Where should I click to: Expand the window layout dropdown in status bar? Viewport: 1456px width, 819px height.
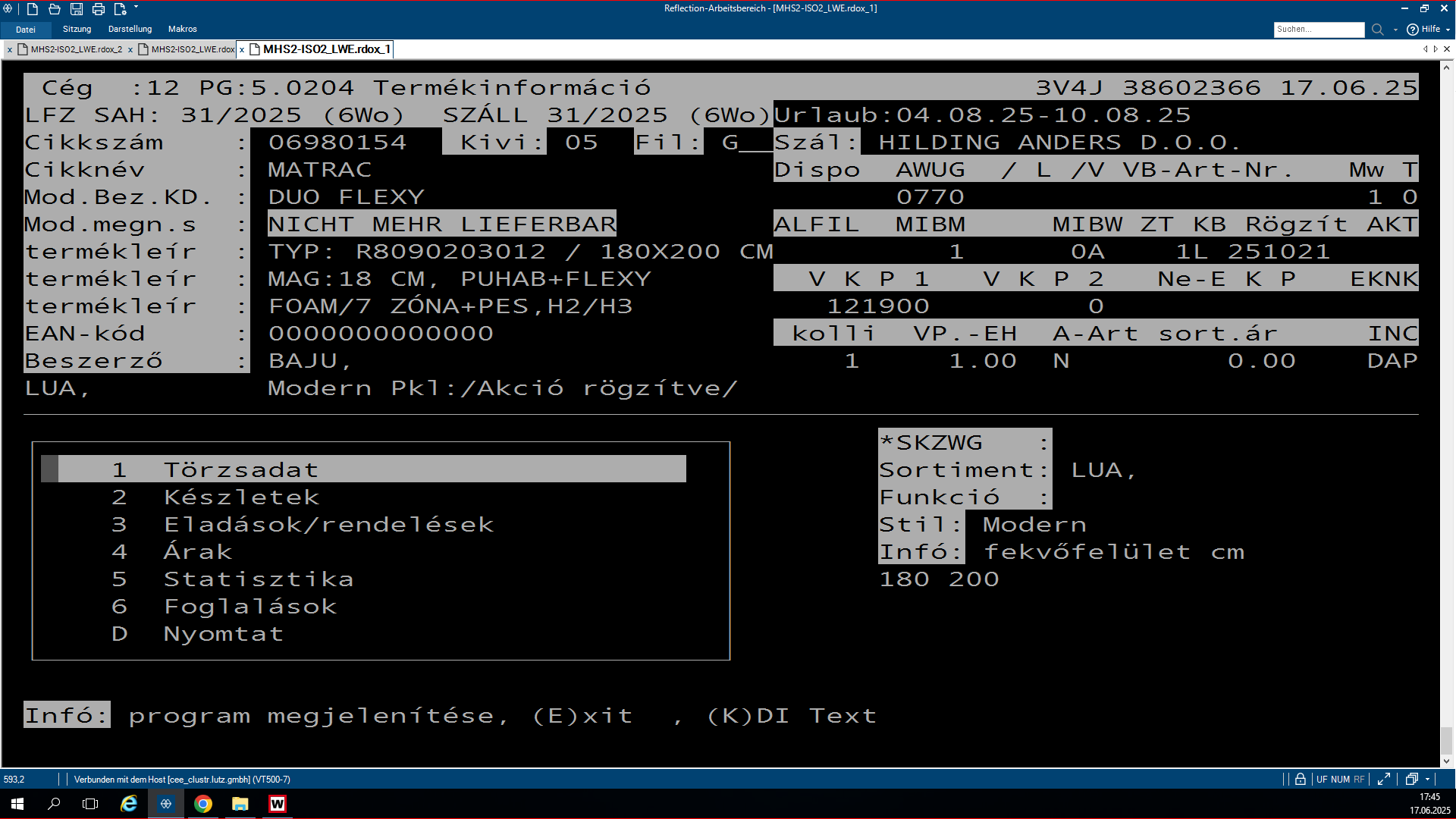pyautogui.click(x=1428, y=780)
